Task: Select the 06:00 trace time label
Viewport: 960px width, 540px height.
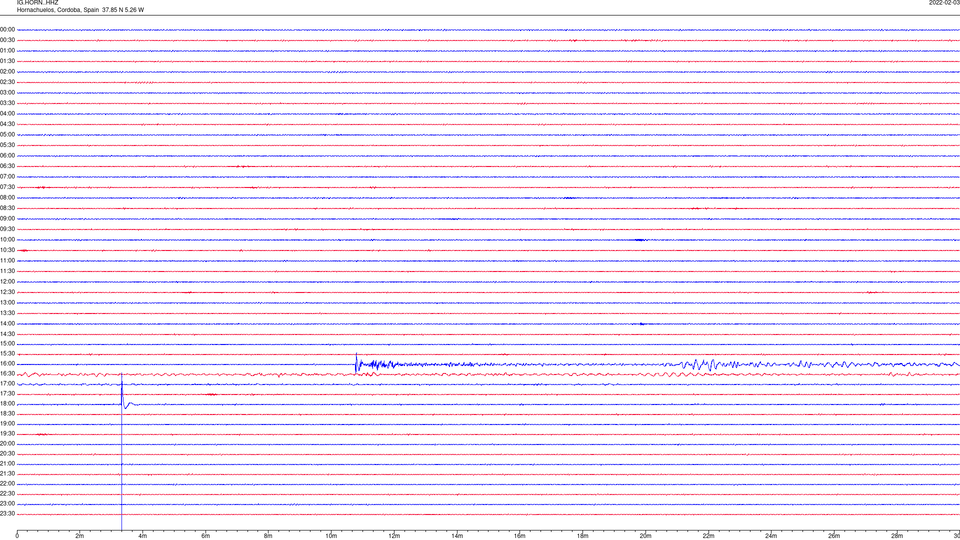Action: [x=7, y=156]
